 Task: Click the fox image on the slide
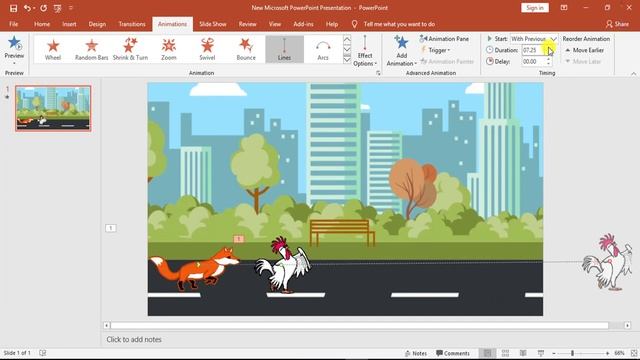195,268
